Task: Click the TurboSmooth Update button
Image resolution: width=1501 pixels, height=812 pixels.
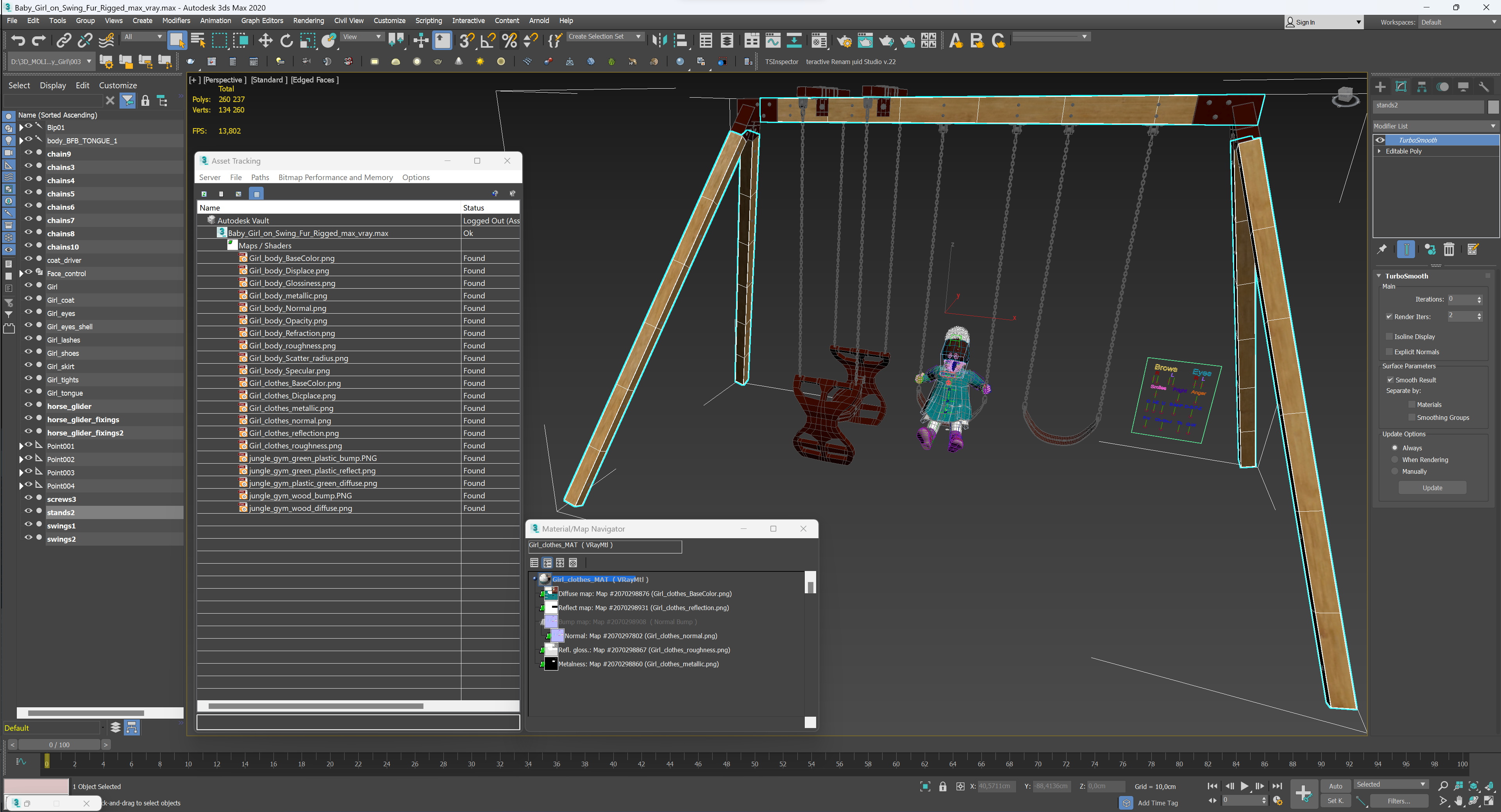Action: click(x=1432, y=487)
